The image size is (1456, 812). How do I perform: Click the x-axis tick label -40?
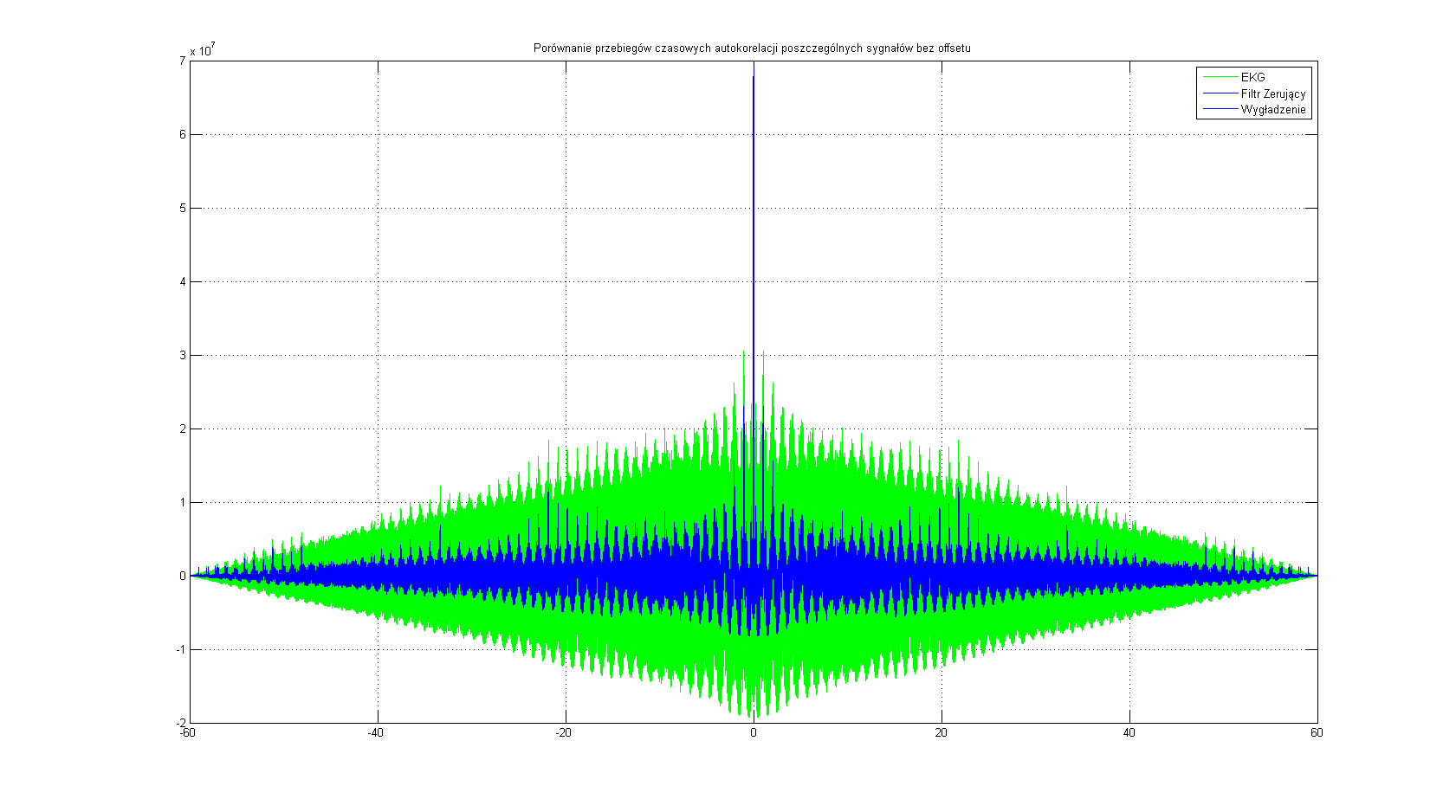pos(375,733)
